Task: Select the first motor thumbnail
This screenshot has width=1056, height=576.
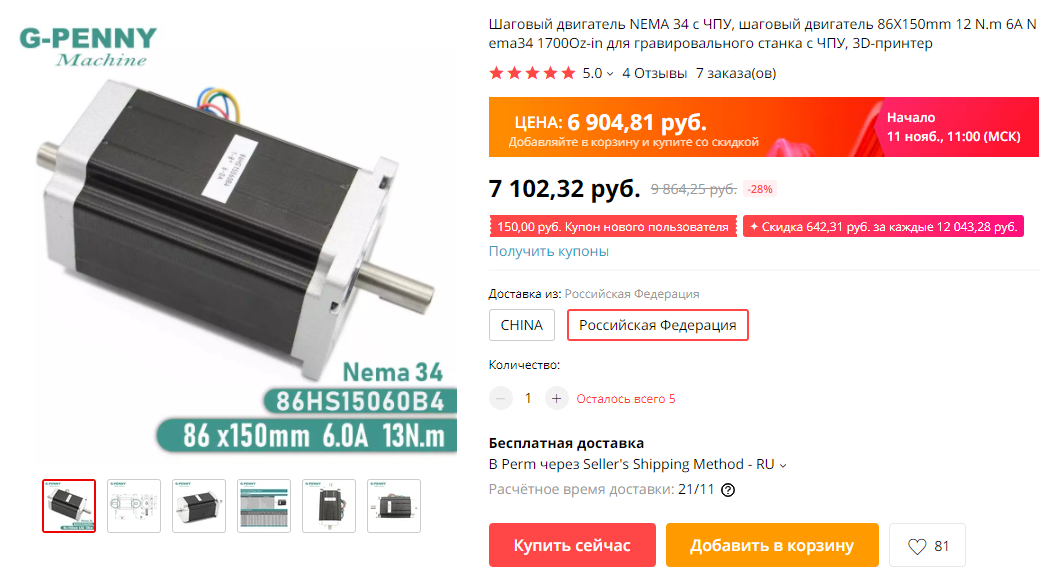Action: (x=69, y=506)
